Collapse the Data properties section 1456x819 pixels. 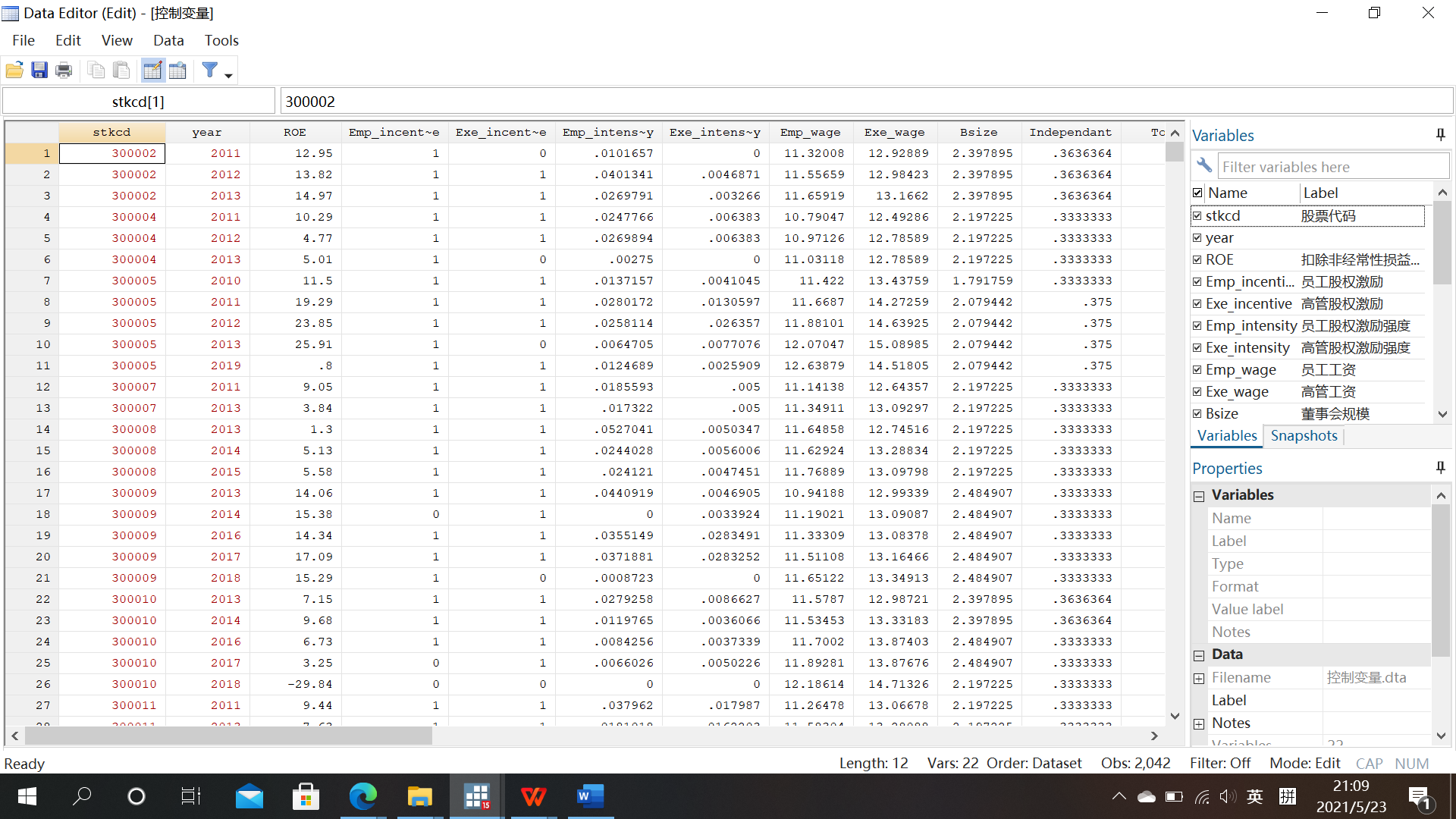point(1199,655)
